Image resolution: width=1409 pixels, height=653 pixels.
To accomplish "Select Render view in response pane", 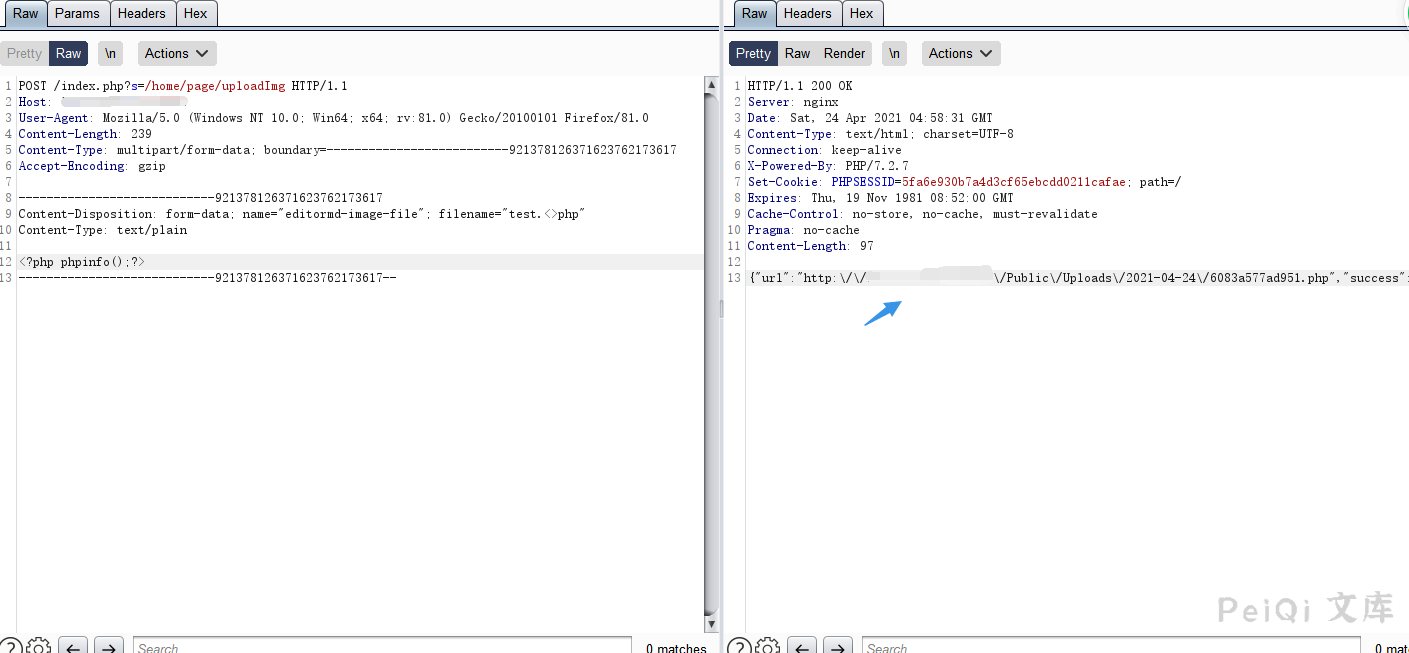I will [845, 54].
